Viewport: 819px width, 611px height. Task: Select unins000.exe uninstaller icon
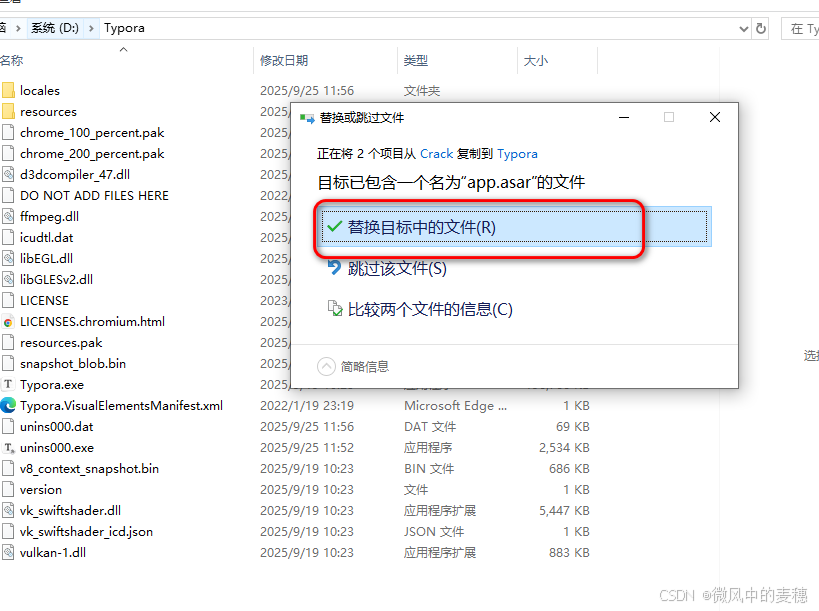[x=8, y=448]
